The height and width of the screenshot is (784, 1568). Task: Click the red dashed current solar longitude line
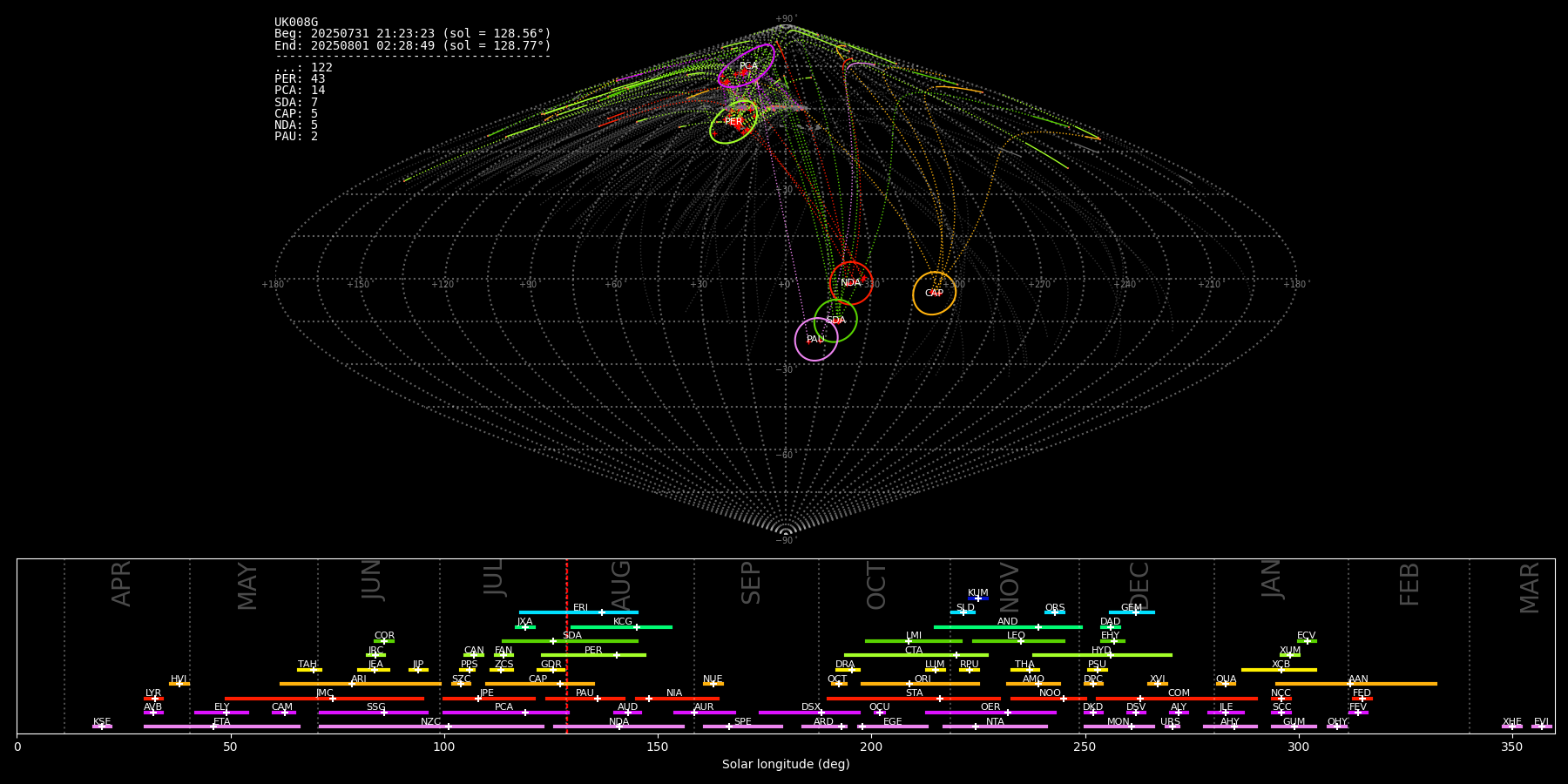[x=566, y=645]
